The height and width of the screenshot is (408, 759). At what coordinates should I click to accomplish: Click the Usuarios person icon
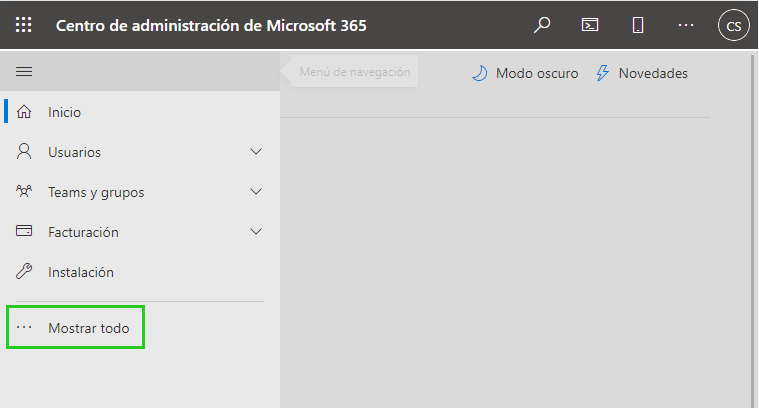(x=24, y=151)
